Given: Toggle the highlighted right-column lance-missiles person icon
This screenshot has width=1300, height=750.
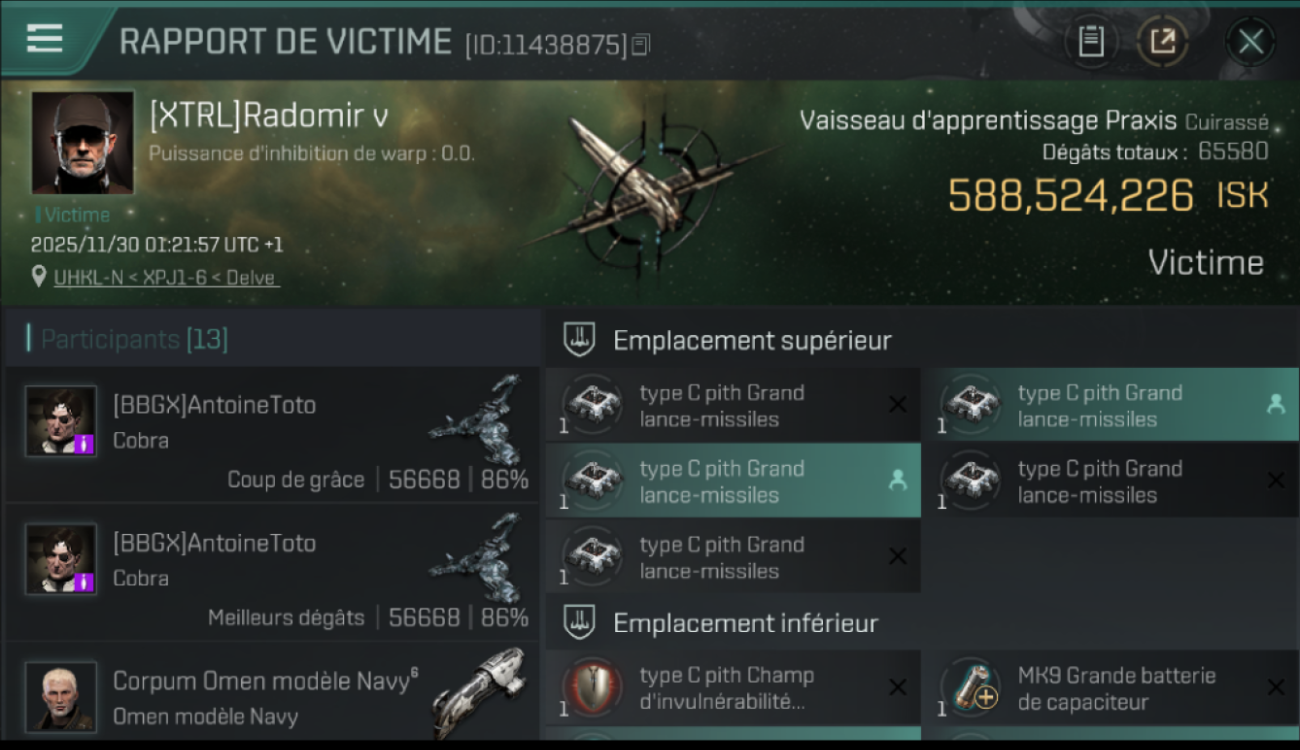Looking at the screenshot, I should tap(1275, 404).
